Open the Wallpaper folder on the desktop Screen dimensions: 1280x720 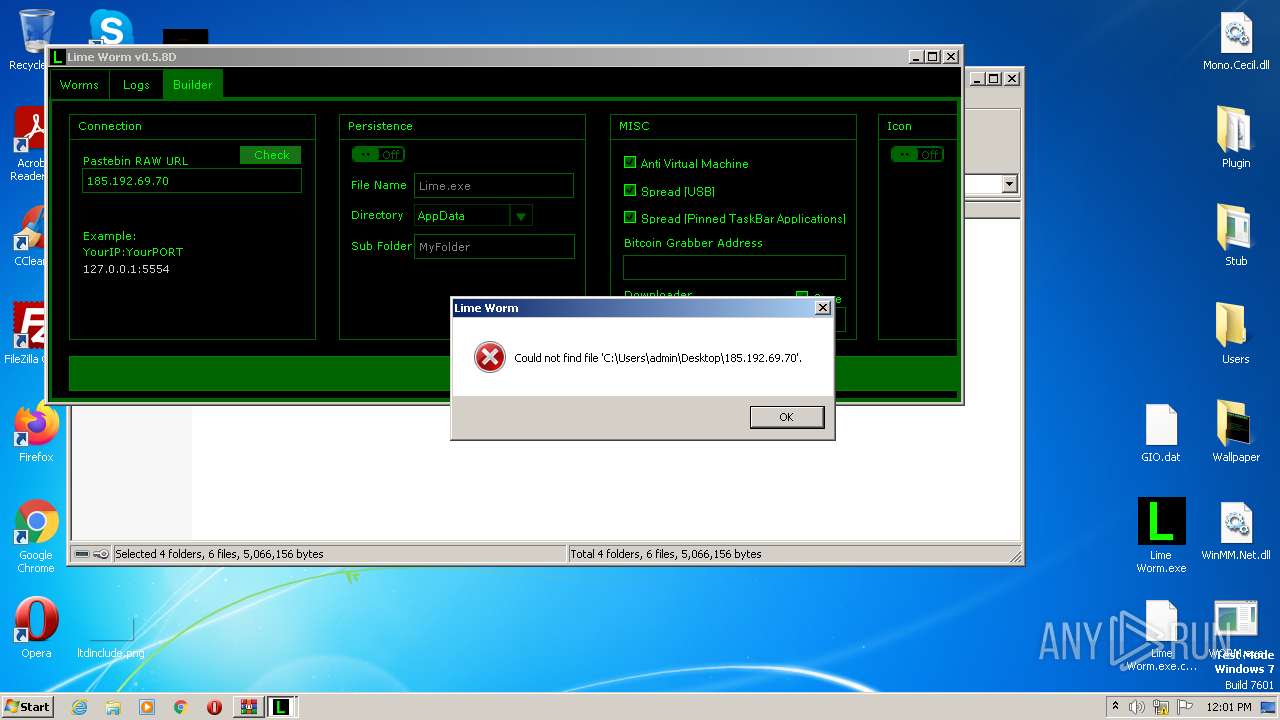[x=1236, y=432]
